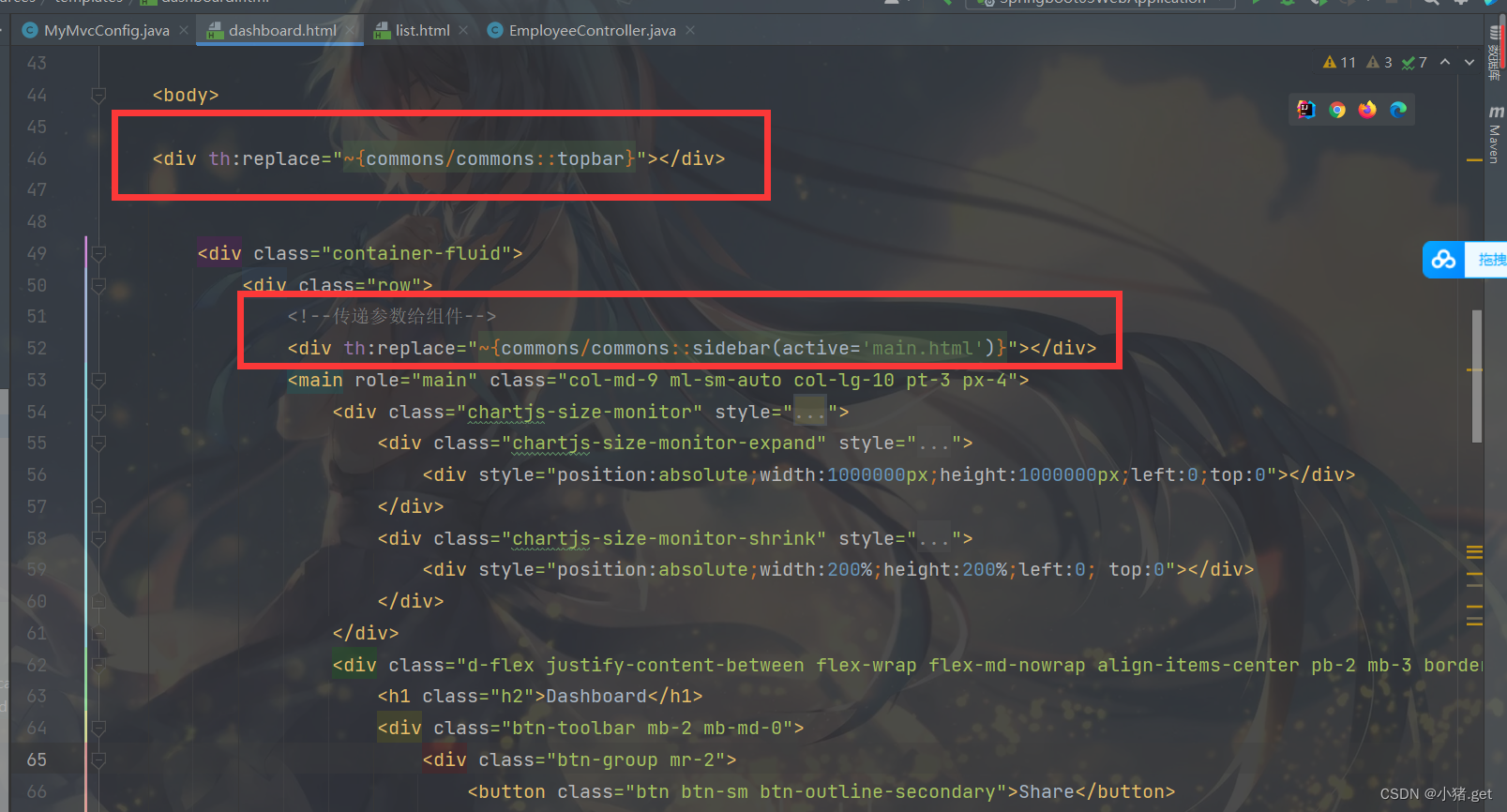This screenshot has height=812, width=1507.
Task: Collapse the btn-group div fold on line 65
Action: (98, 759)
